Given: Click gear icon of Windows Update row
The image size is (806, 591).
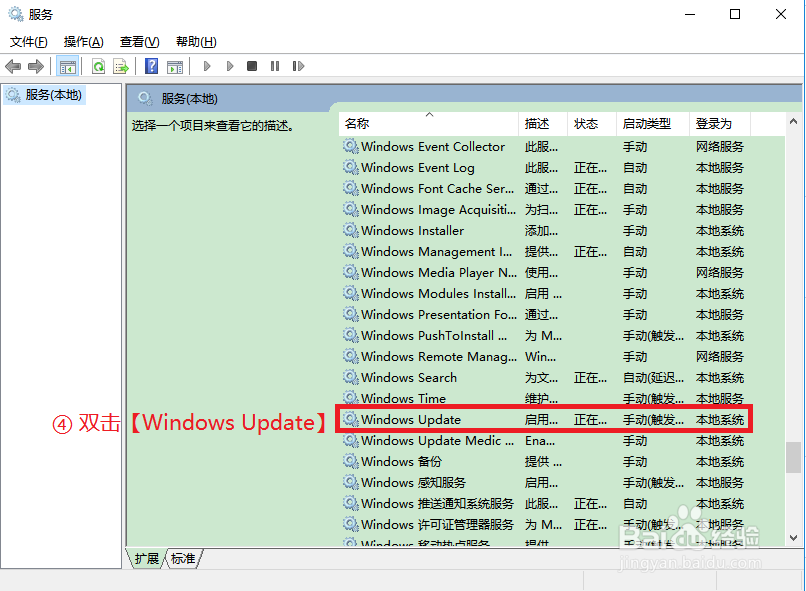Looking at the screenshot, I should [351, 419].
